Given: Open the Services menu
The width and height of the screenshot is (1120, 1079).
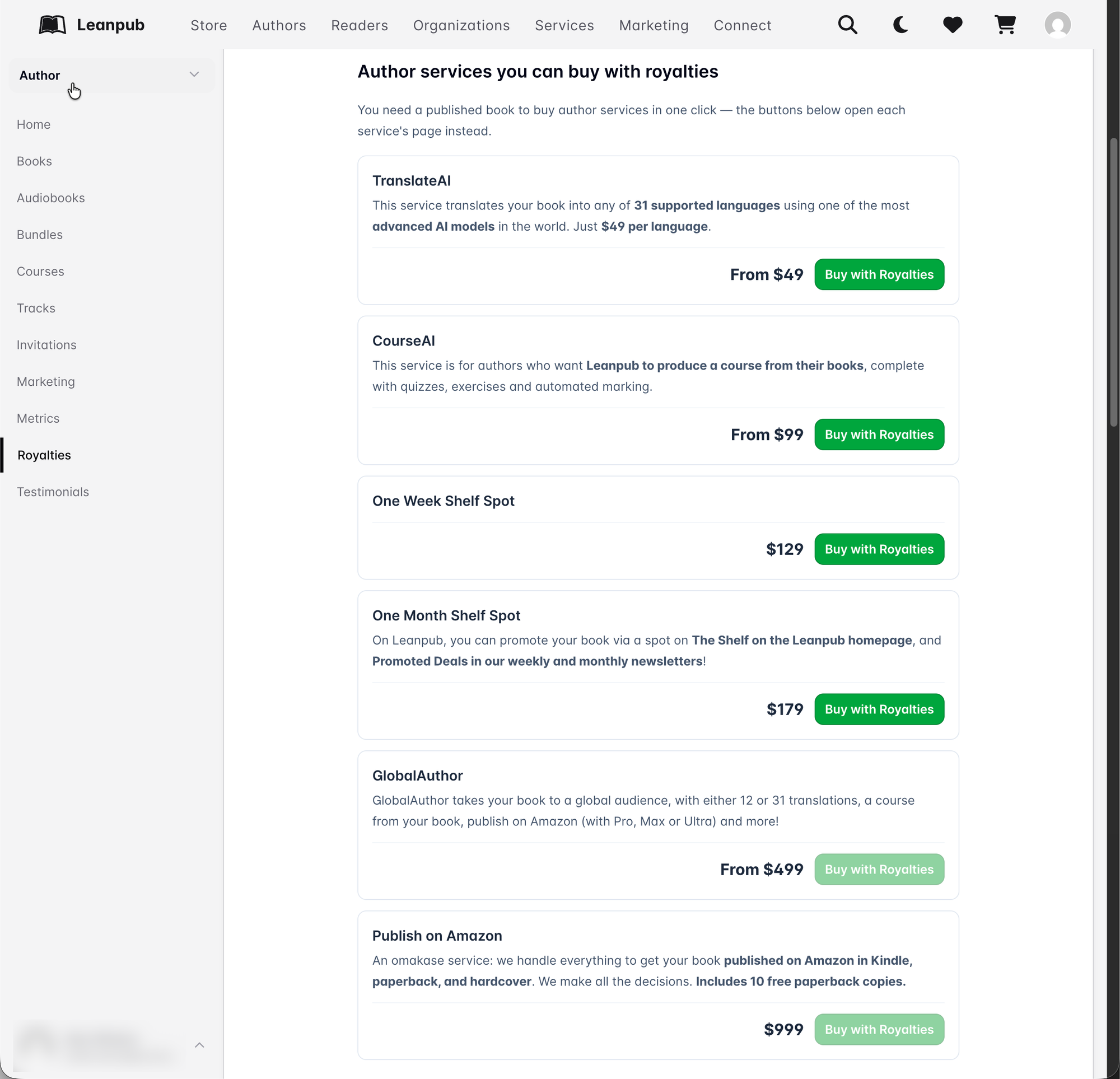Looking at the screenshot, I should [x=564, y=25].
